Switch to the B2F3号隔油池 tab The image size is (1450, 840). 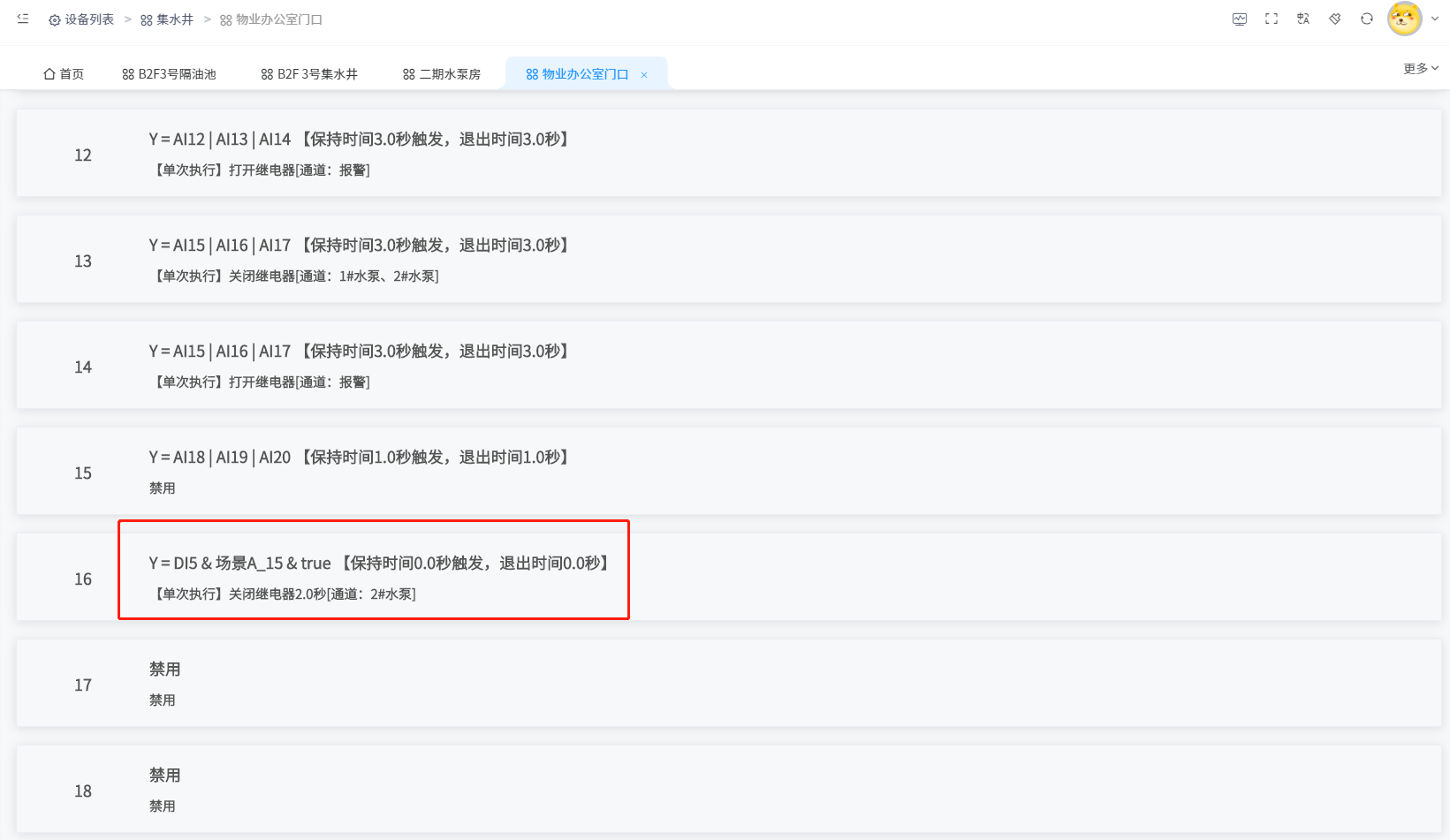point(169,74)
